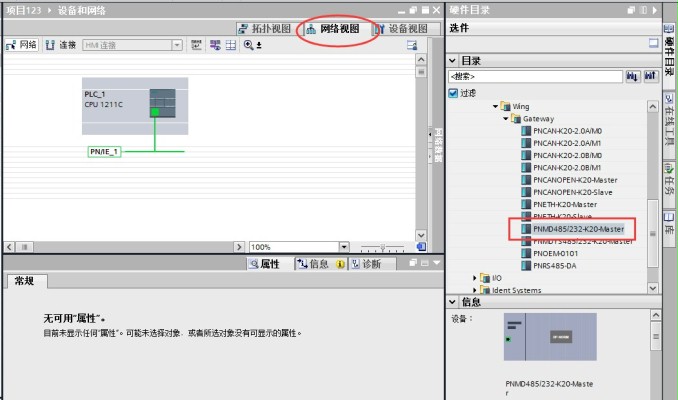Click the 连接 (Connections) toolbar button
This screenshot has width=678, height=400.
pyautogui.click(x=61, y=45)
